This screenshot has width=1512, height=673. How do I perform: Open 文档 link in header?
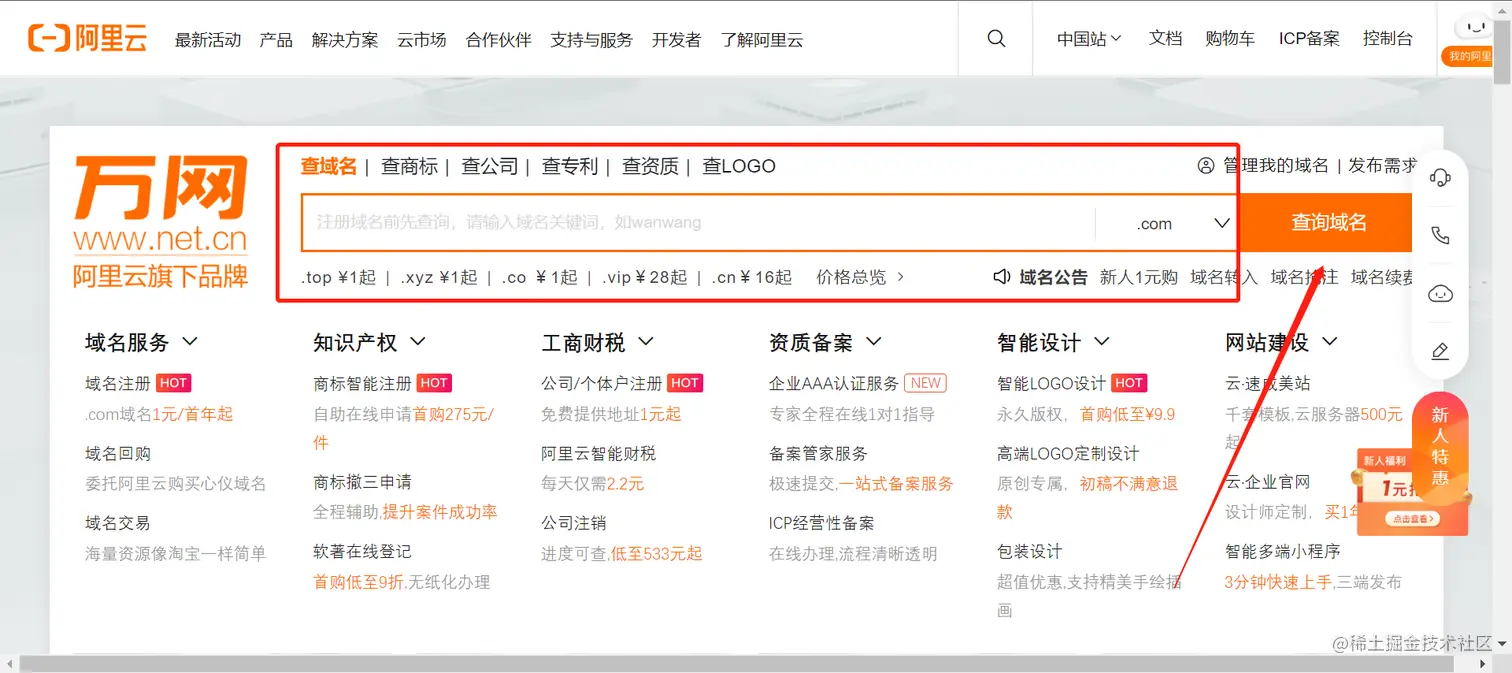(1166, 39)
